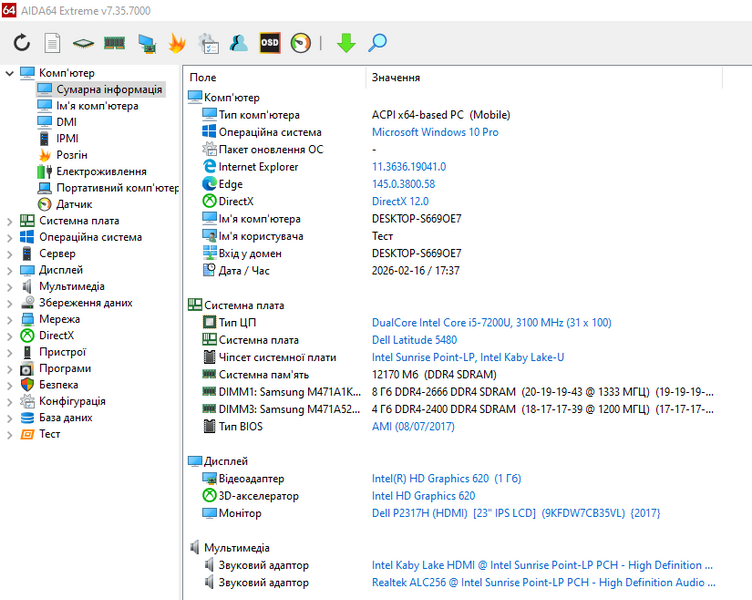Expand the Дисплей tree node
This screenshot has width=752, height=600.
(x=9, y=271)
